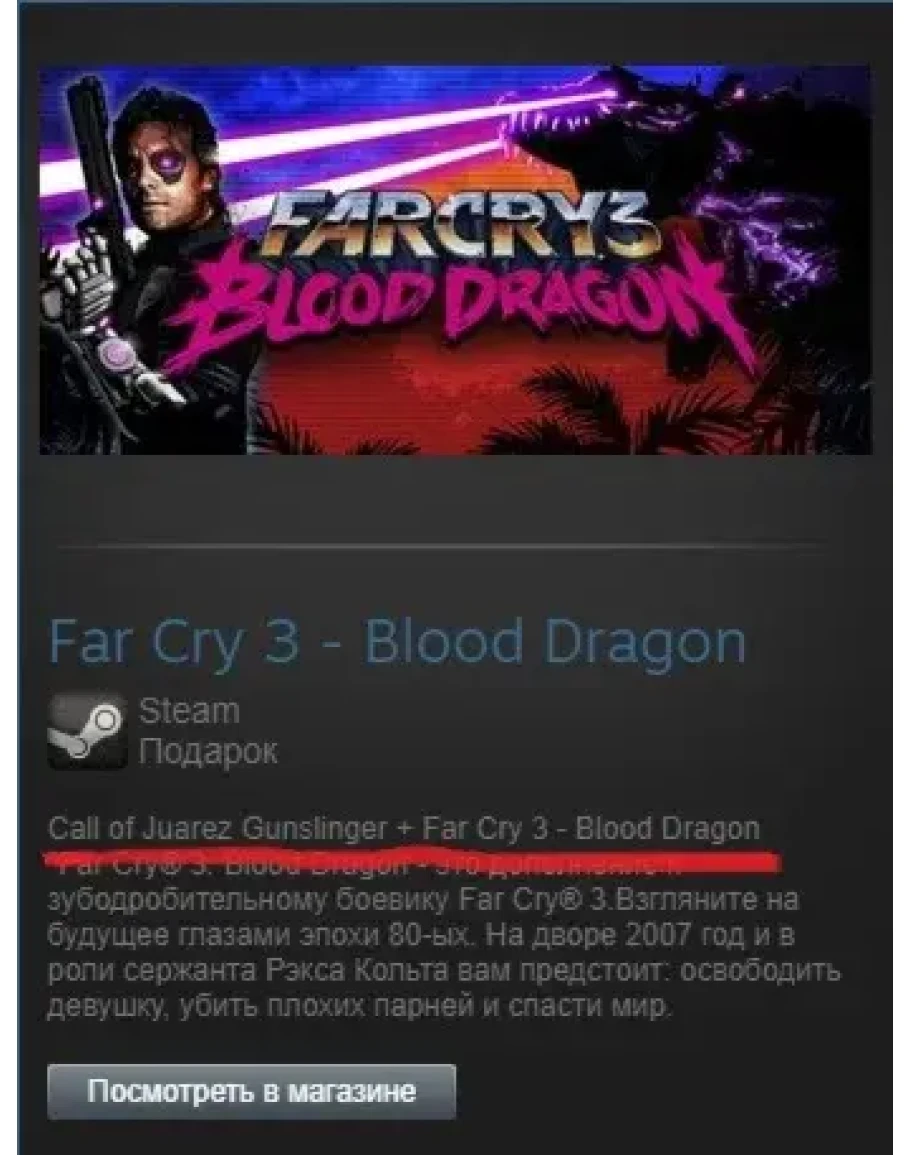Screen dimensions: 910x1155
Task: Click the Far Cry 3 Blood Dragon banner
Action: (x=456, y=259)
